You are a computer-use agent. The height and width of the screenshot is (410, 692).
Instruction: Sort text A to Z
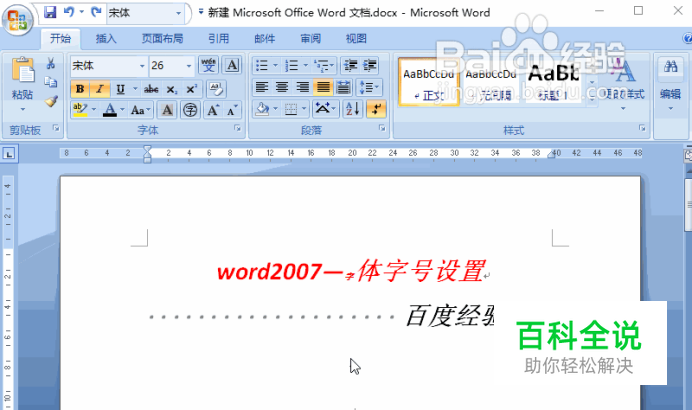tap(353, 109)
